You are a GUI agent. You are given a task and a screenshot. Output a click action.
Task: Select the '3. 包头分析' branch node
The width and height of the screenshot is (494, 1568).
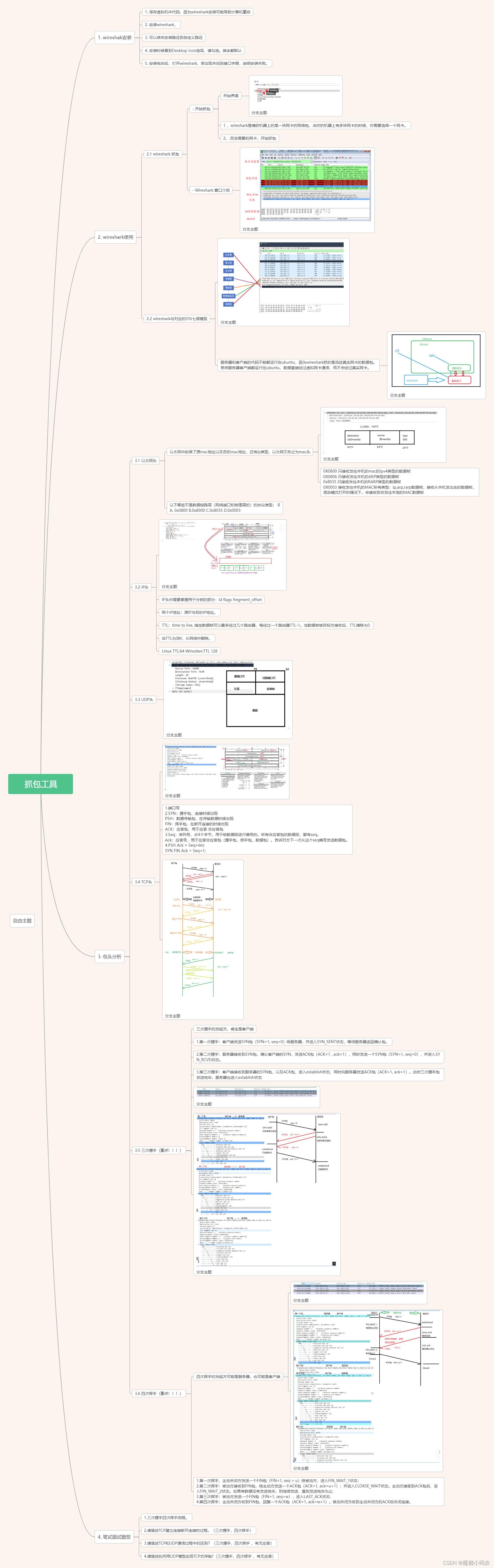110,956
